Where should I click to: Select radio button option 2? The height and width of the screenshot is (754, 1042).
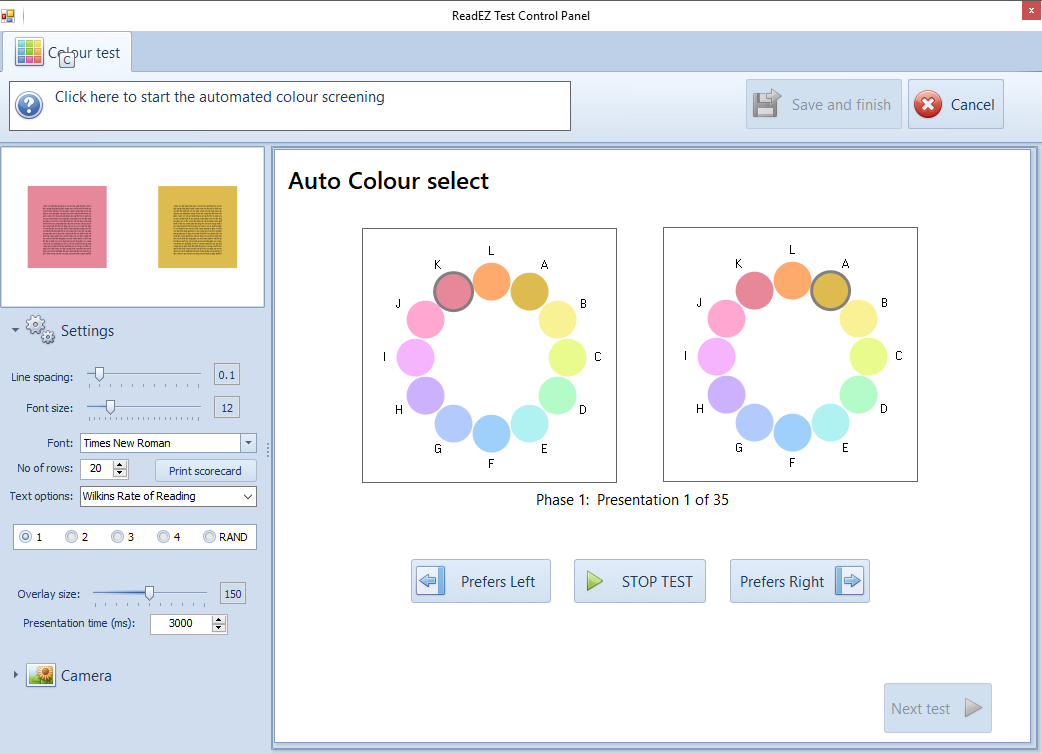coord(72,537)
